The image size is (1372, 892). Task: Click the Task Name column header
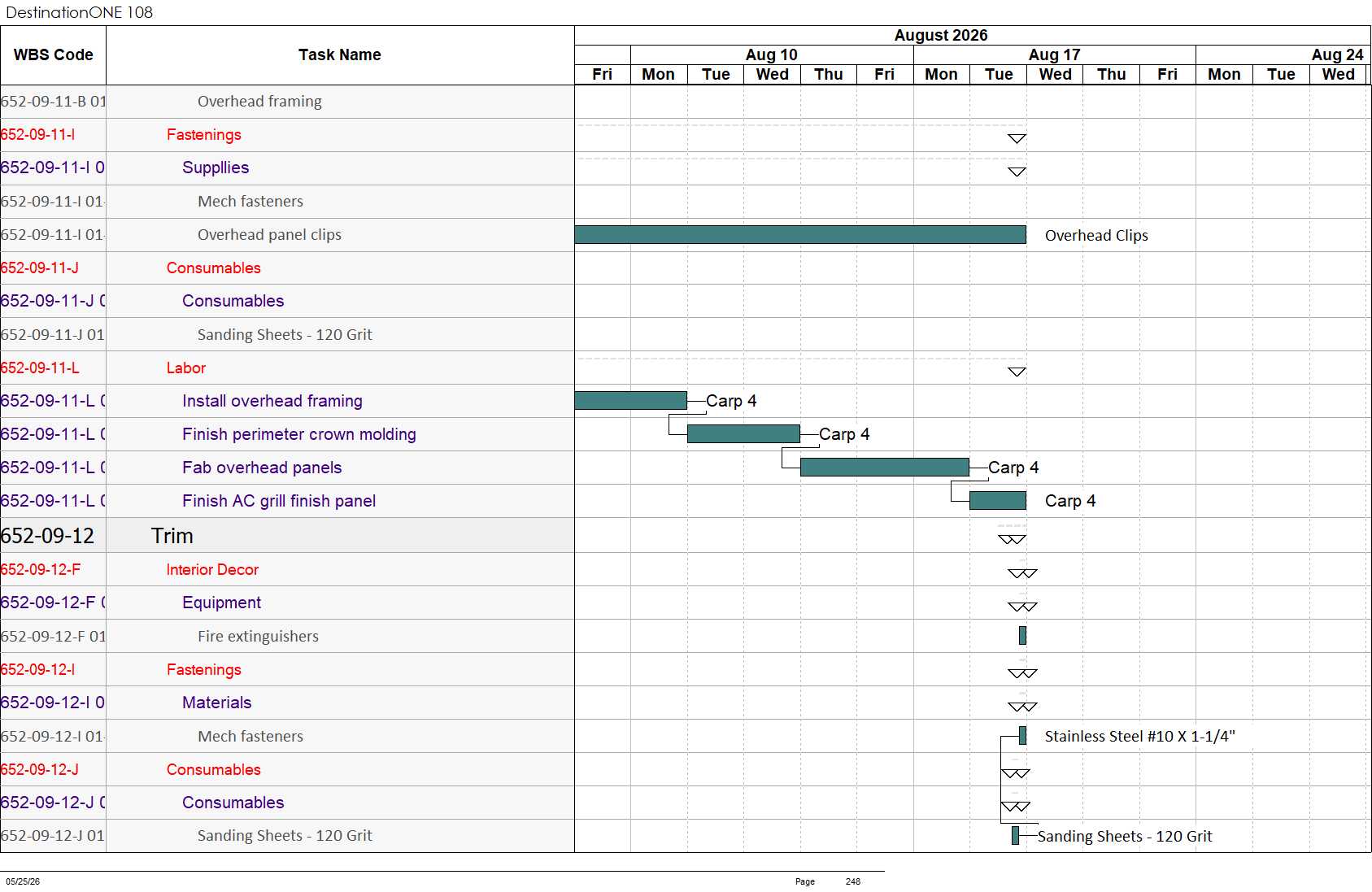tap(340, 55)
